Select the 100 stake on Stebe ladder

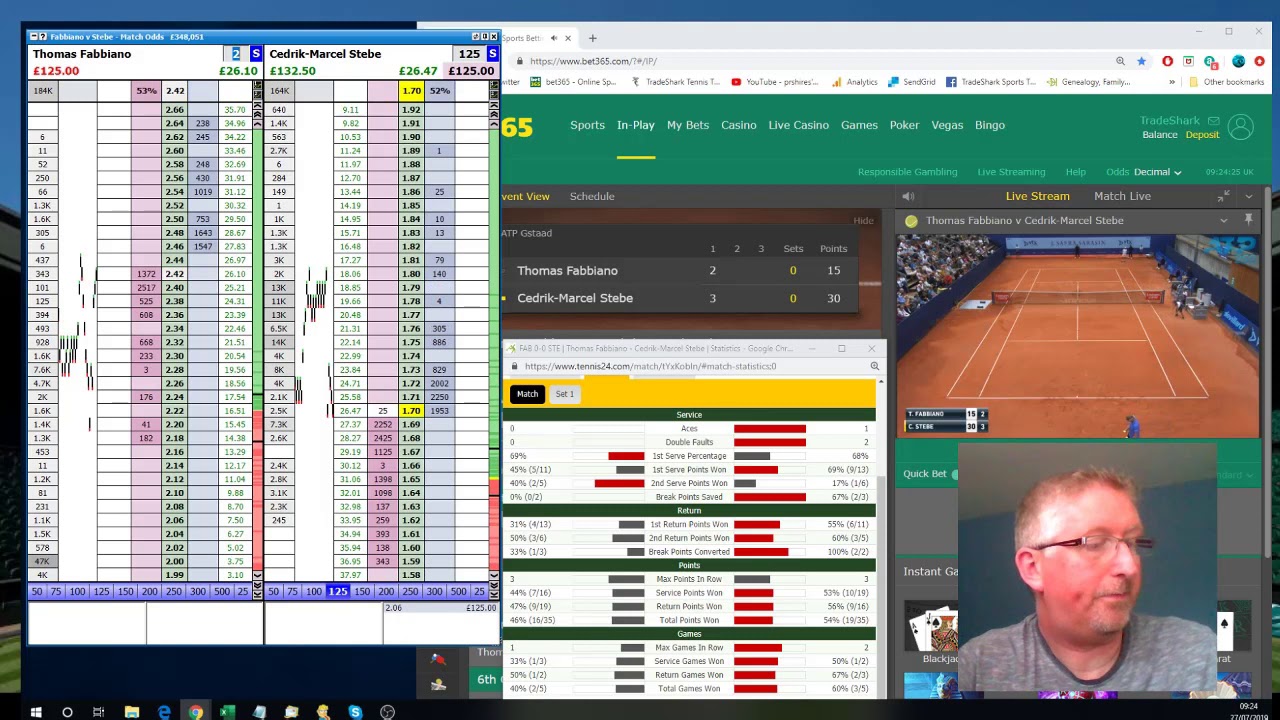pos(314,592)
